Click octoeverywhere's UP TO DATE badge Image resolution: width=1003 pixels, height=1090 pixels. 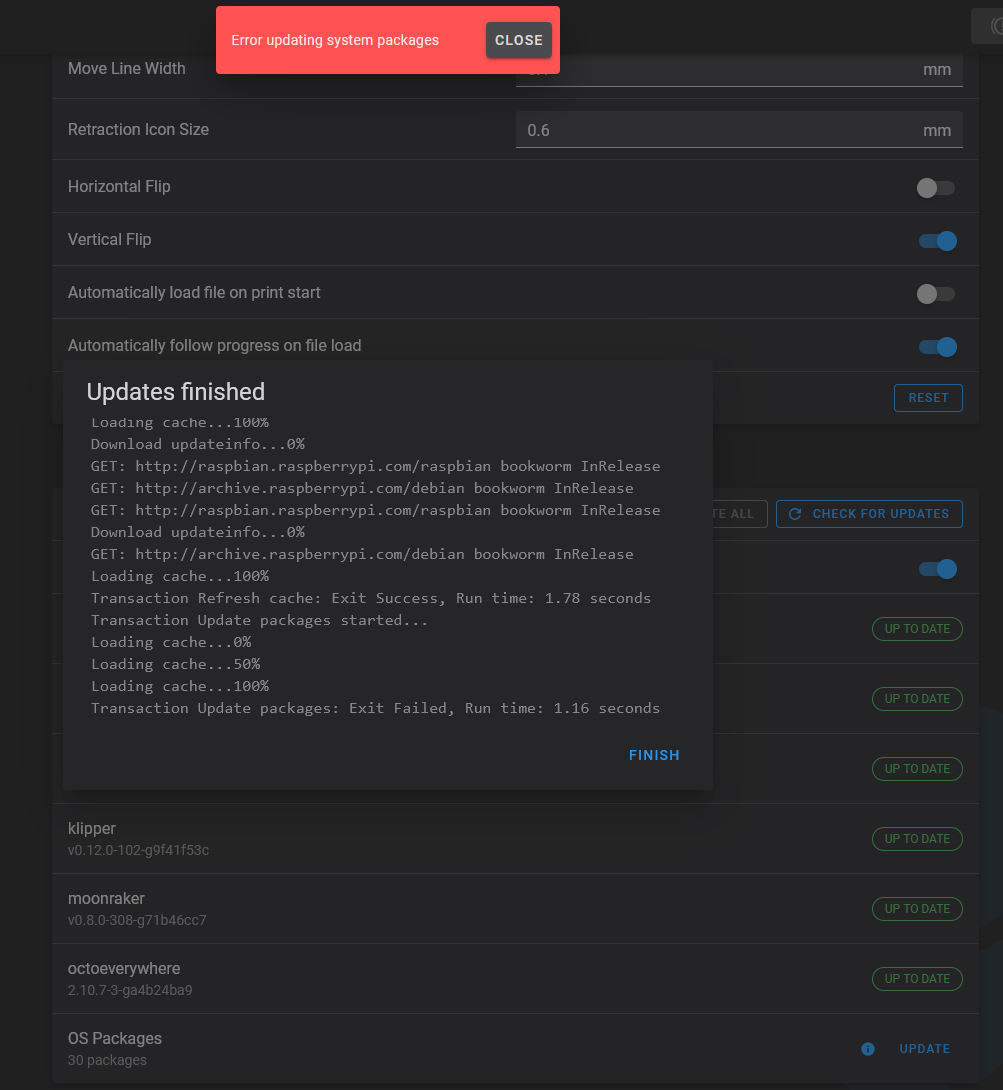tap(917, 979)
